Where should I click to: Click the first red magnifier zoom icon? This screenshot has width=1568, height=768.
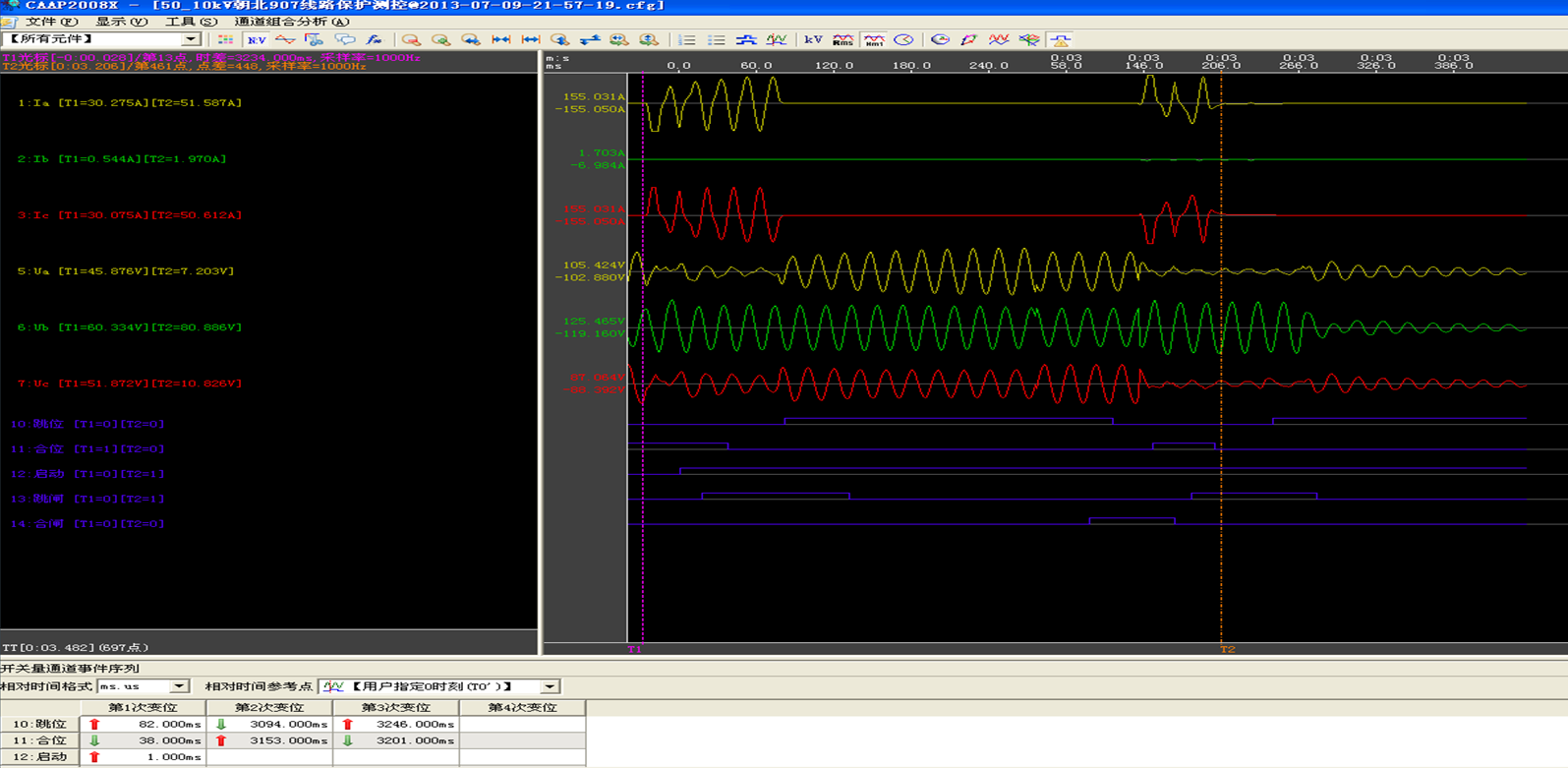click(x=411, y=40)
